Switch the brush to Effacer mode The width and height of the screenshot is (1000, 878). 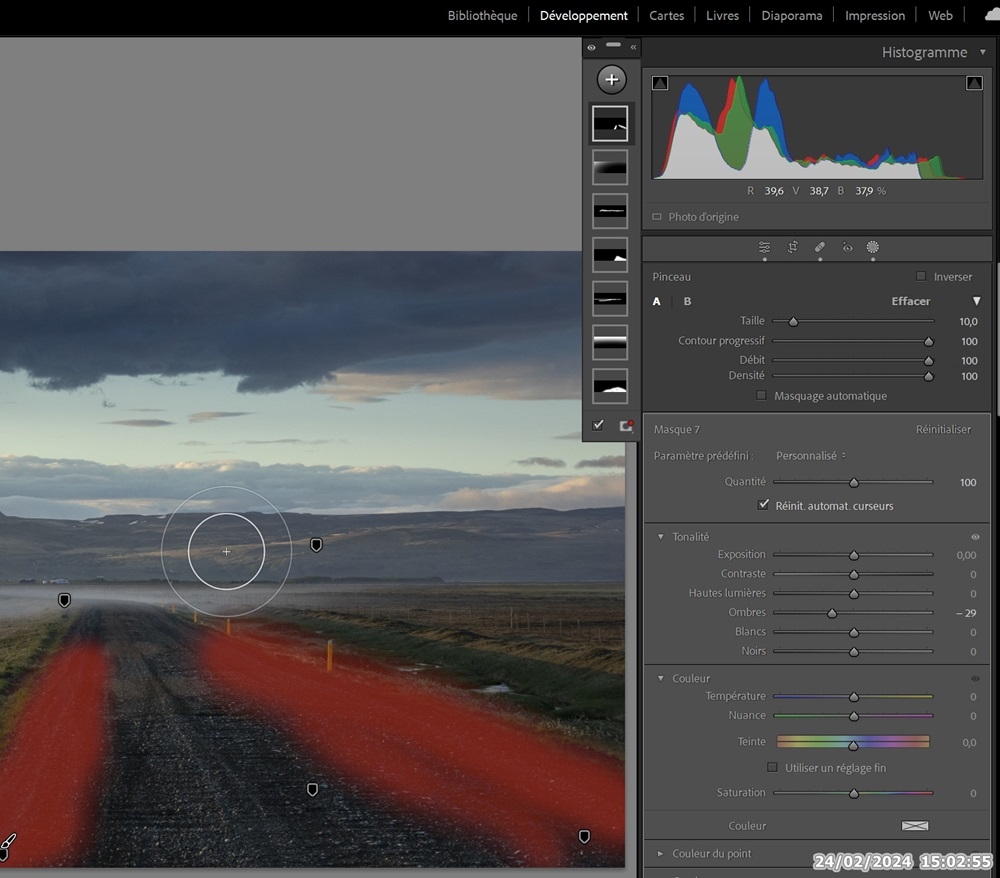click(x=911, y=302)
